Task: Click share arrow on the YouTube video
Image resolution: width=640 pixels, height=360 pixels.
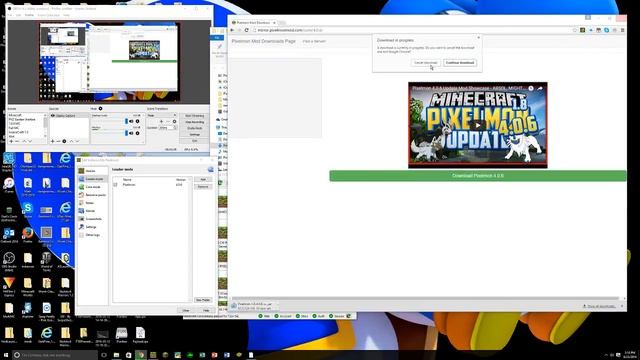Action: (540, 88)
